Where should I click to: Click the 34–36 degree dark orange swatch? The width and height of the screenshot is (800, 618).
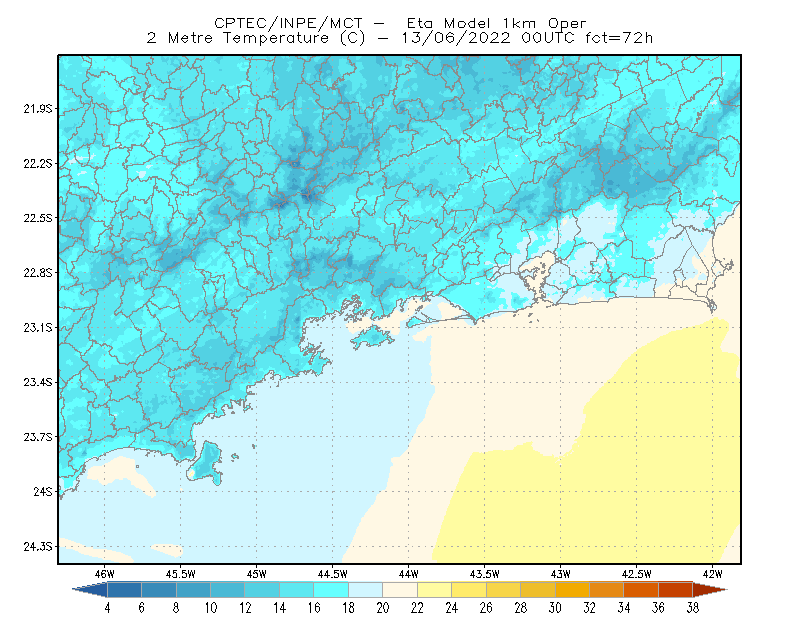tap(641, 590)
